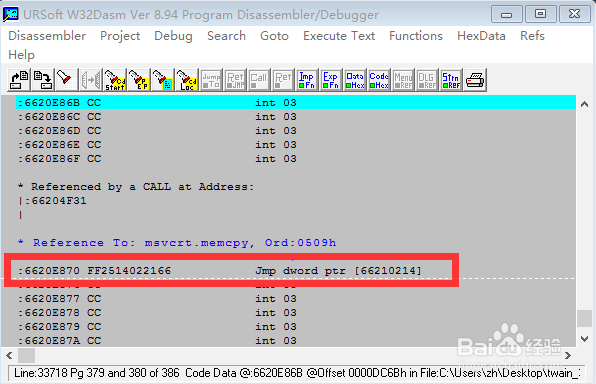Open the Debug menu
The image size is (596, 384).
(173, 36)
